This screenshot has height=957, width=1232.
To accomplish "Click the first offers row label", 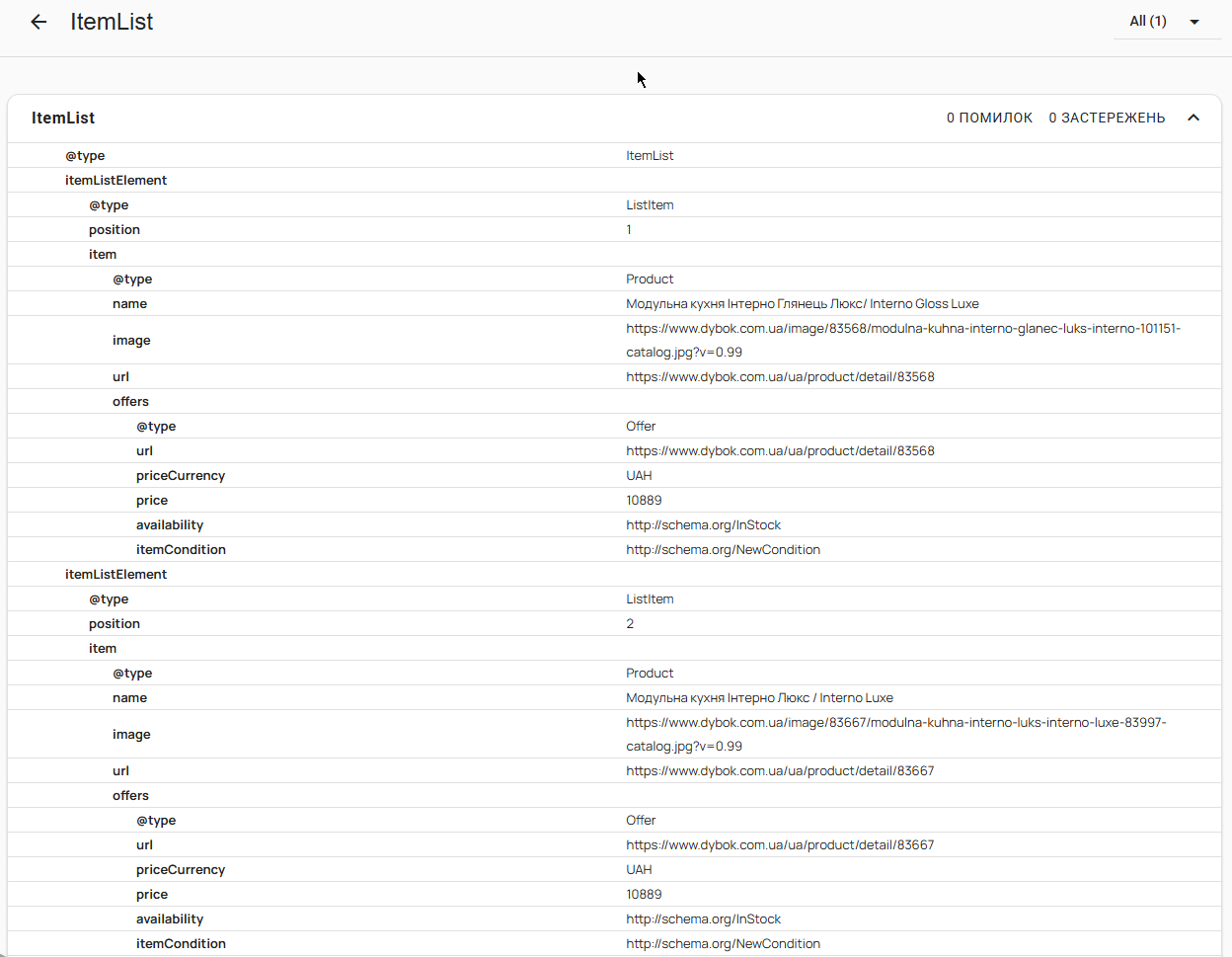I will coord(130,401).
